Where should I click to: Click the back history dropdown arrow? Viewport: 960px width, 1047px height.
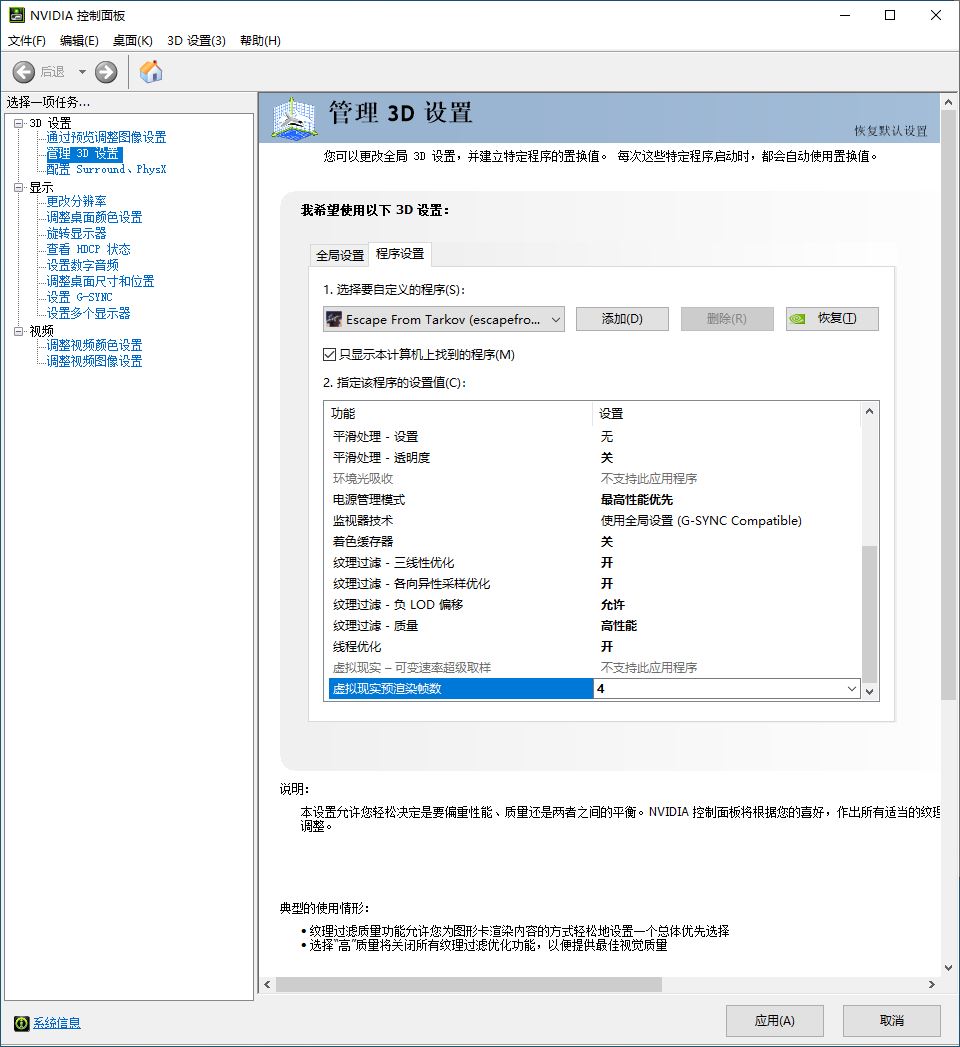point(82,71)
